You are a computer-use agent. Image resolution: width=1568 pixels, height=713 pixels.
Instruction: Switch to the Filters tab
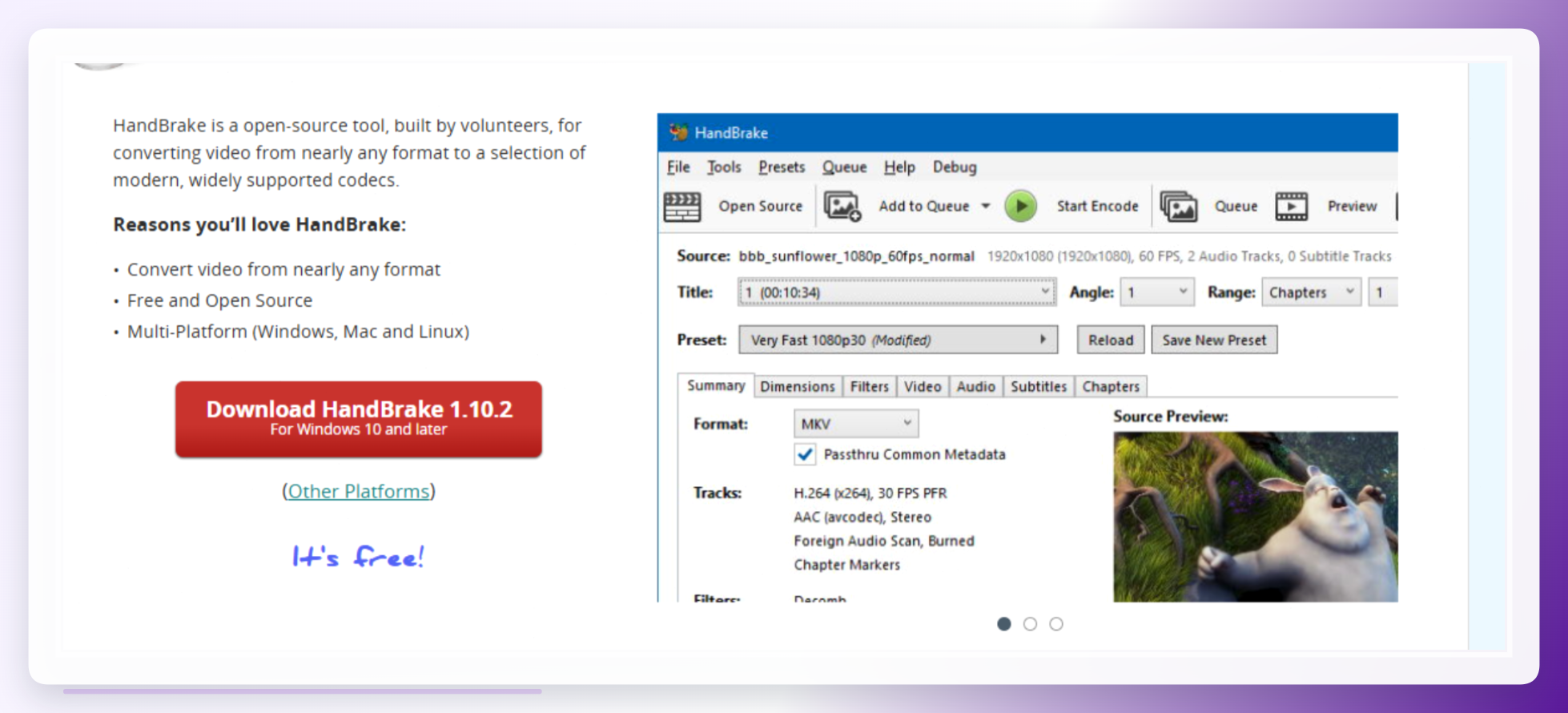(870, 386)
